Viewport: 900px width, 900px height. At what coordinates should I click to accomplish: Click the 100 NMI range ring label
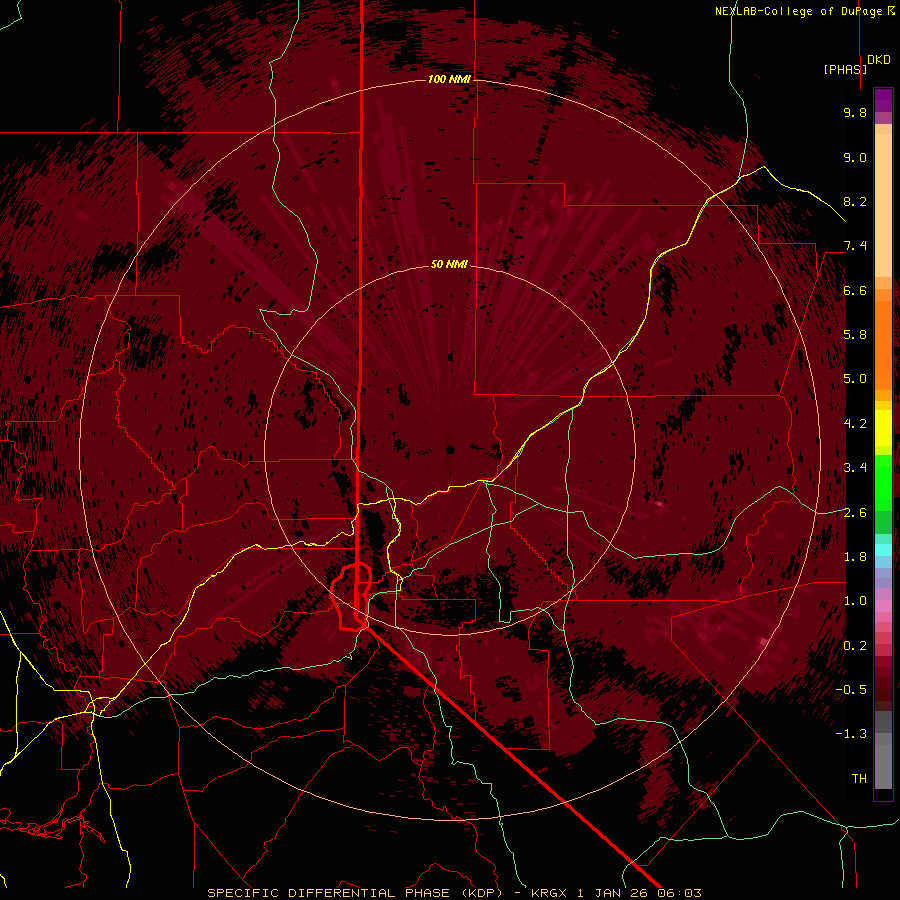(449, 79)
